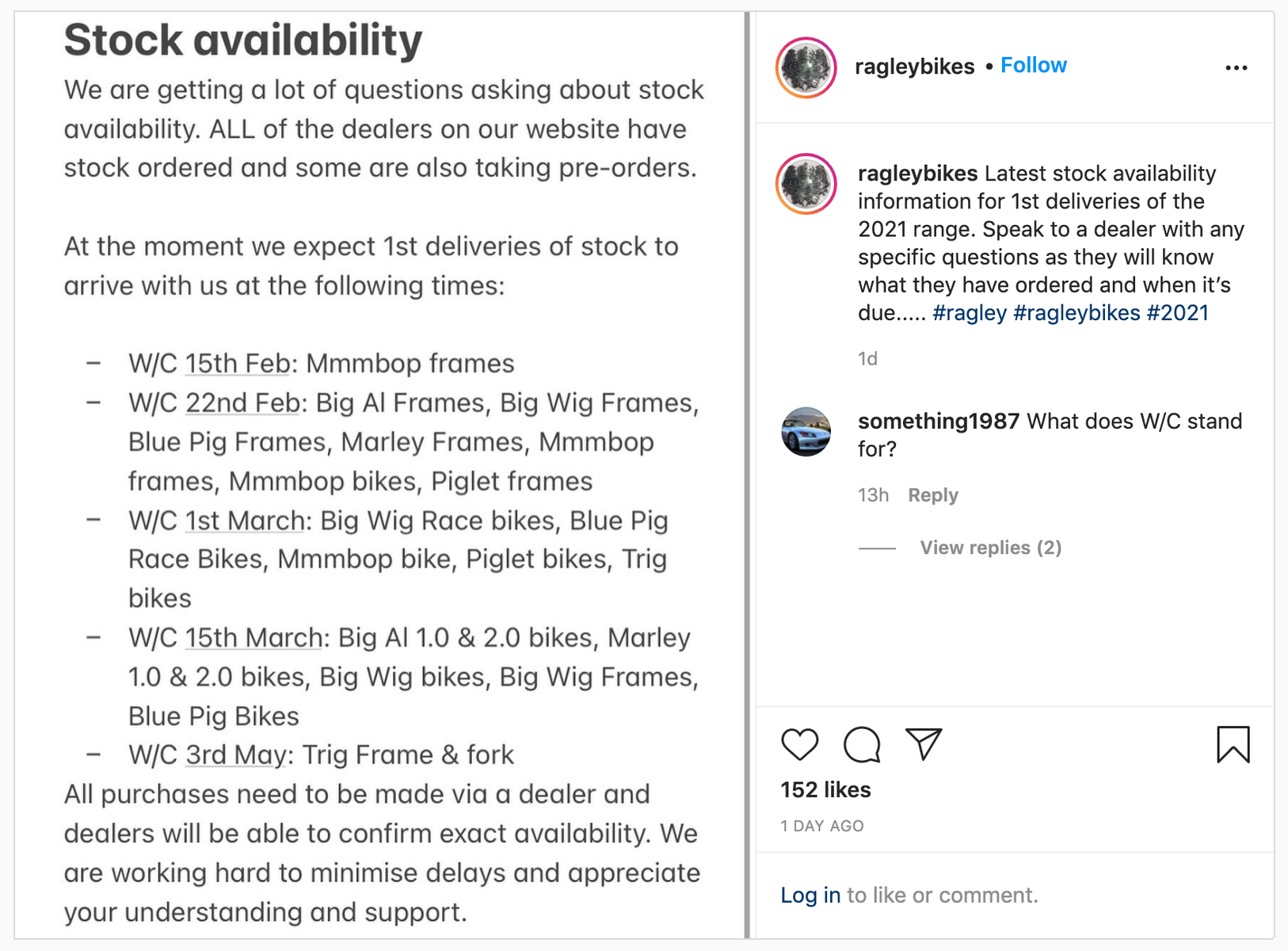View the 152 likes list

(825, 790)
